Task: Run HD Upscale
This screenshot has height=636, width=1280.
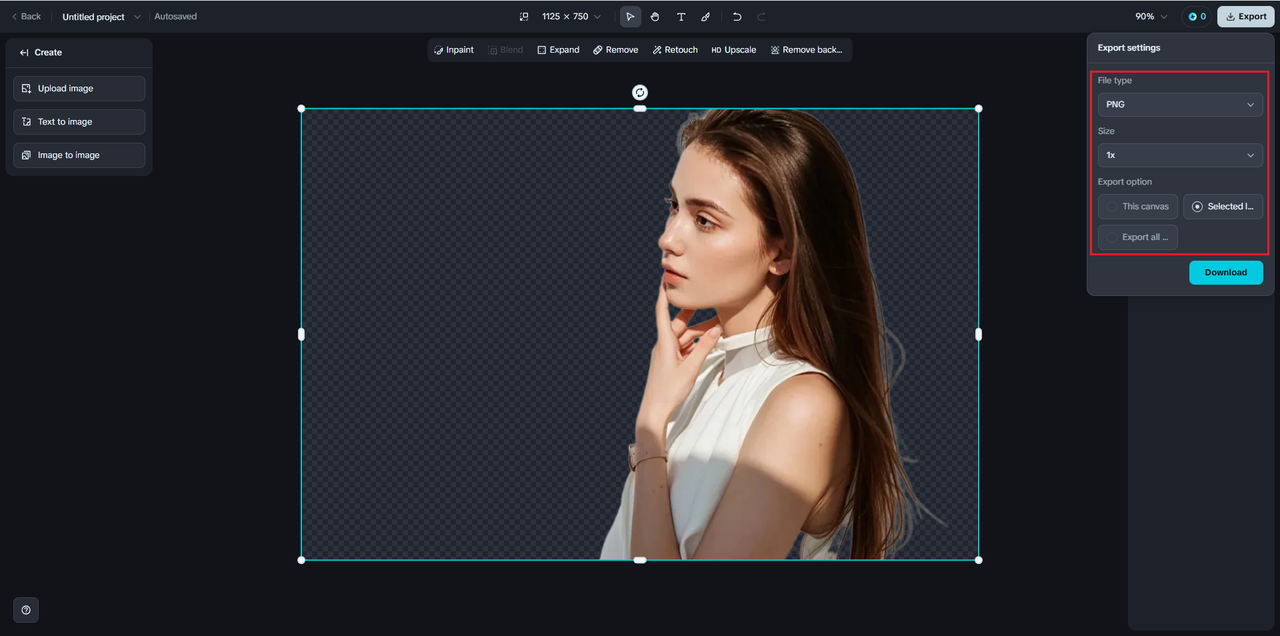Action: [x=734, y=50]
